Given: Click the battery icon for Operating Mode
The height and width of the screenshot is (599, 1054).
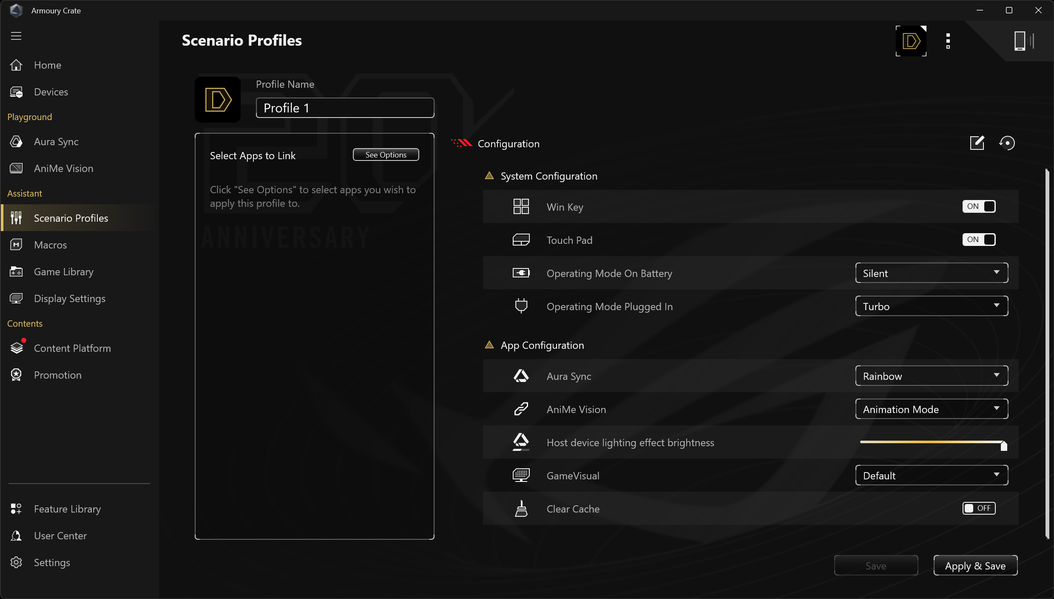Looking at the screenshot, I should click(521, 273).
